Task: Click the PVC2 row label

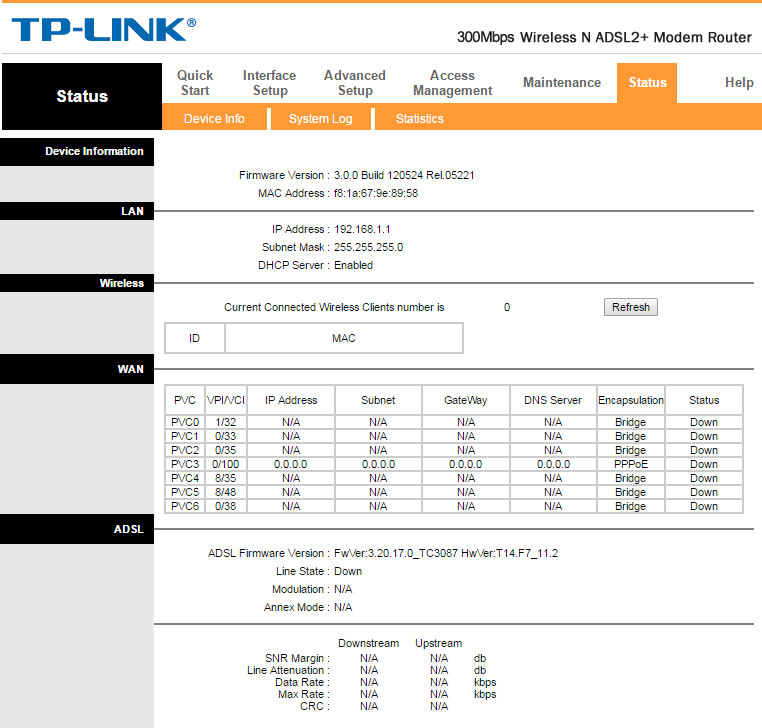Action: (x=185, y=450)
